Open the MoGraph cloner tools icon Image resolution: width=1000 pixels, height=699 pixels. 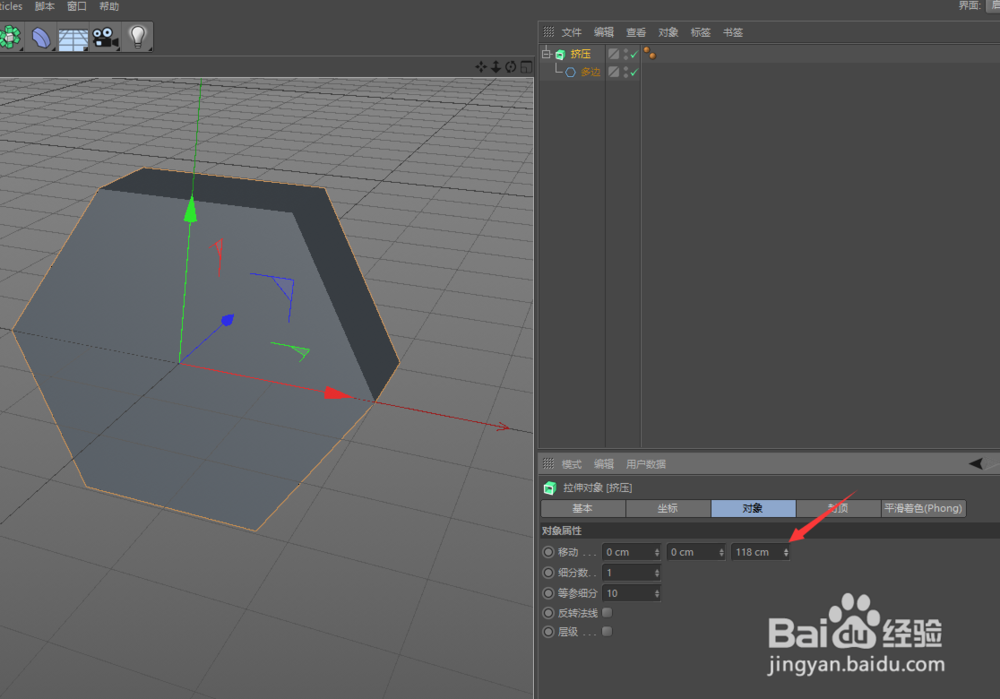(10, 37)
